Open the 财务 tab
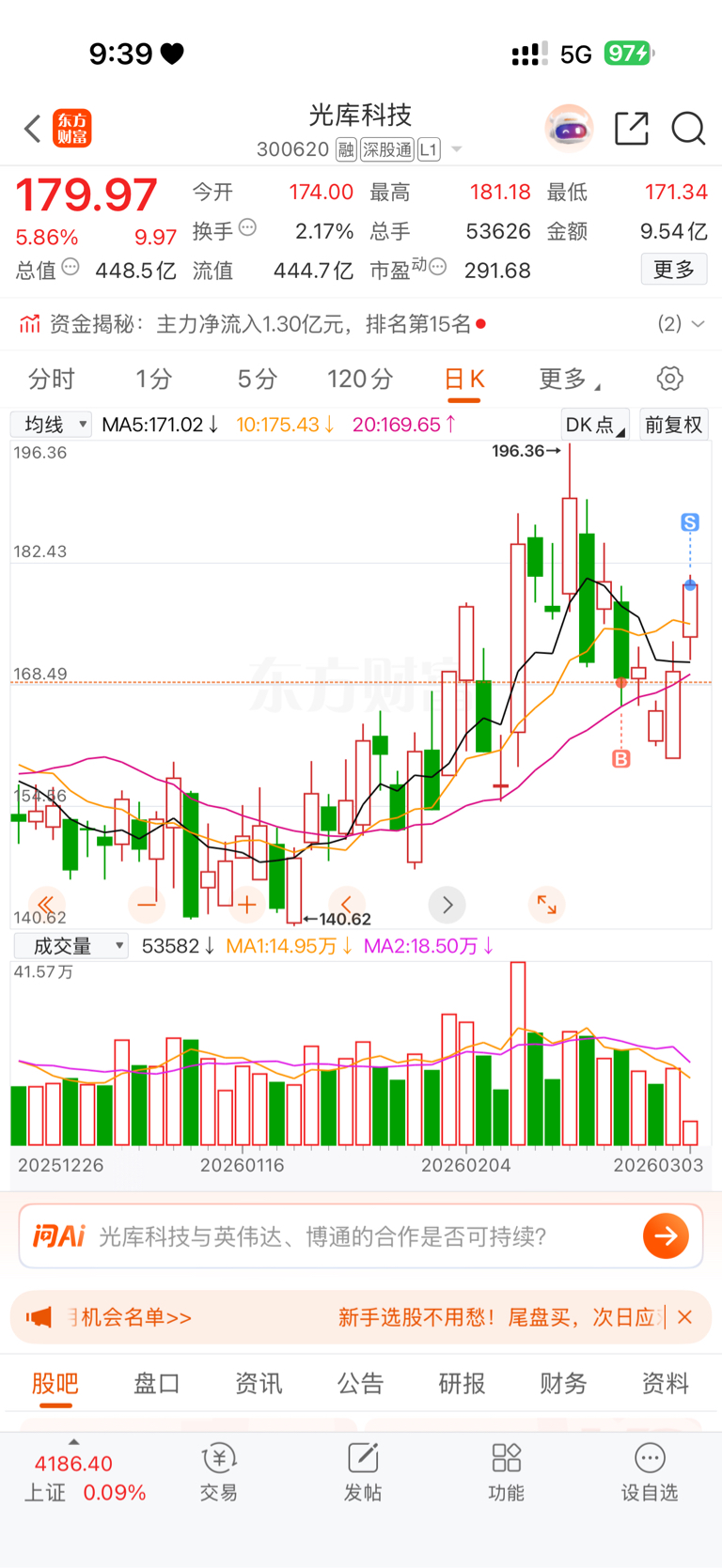 563,1383
